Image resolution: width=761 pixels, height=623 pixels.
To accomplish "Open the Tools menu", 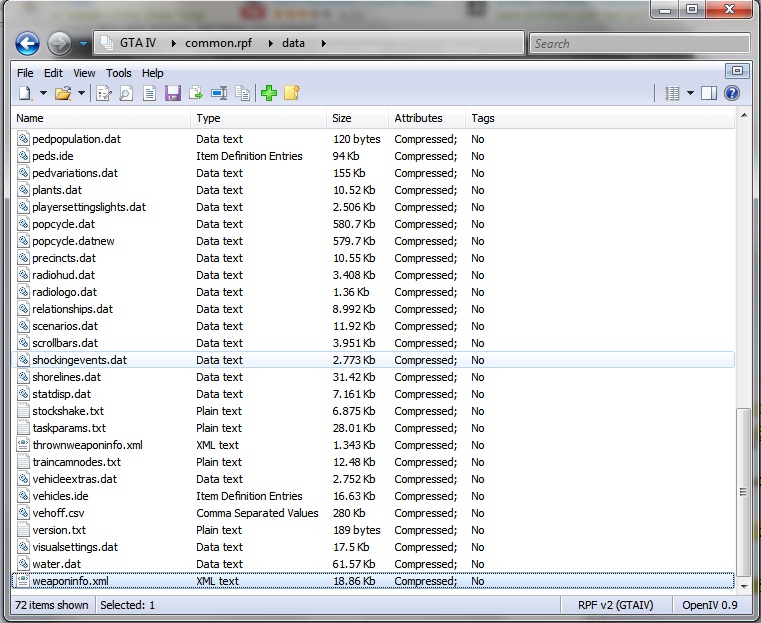I will pos(119,73).
